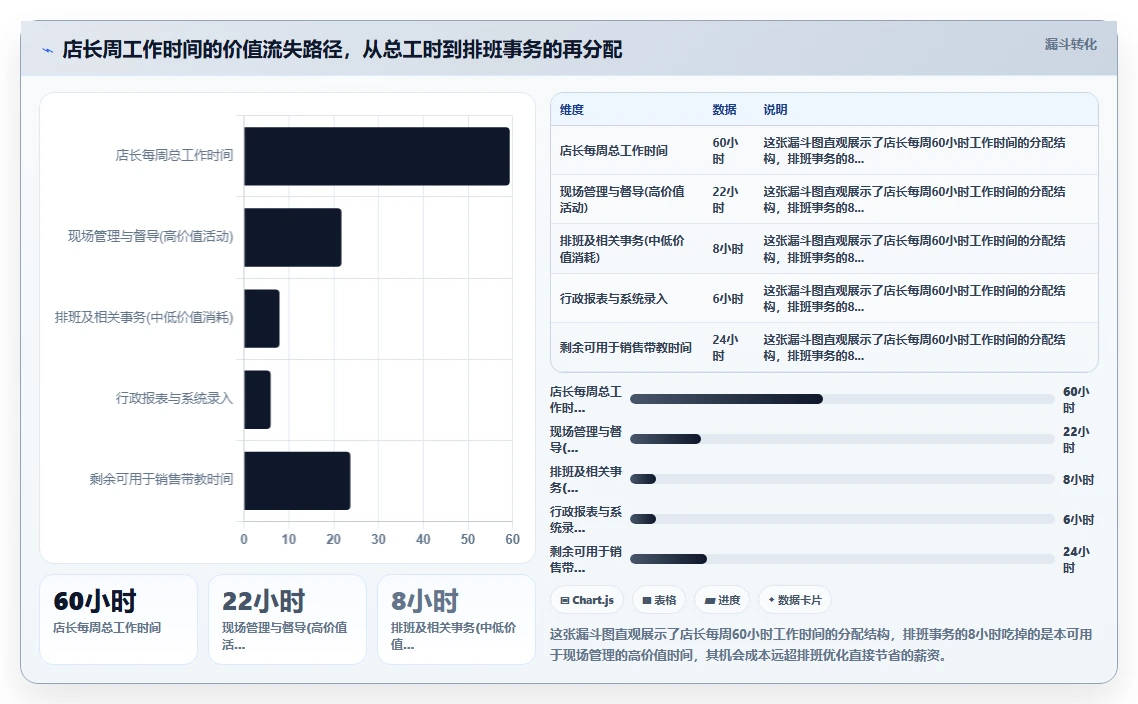Image resolution: width=1138 pixels, height=704 pixels.
Task: Click the x-axis tick labeled 60
Action: [x=512, y=539]
